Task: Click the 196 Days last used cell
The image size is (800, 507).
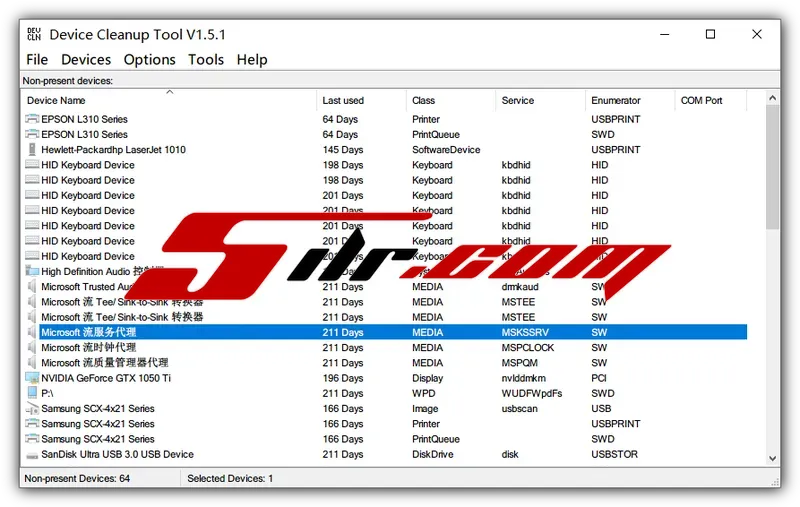Action: 342,378
